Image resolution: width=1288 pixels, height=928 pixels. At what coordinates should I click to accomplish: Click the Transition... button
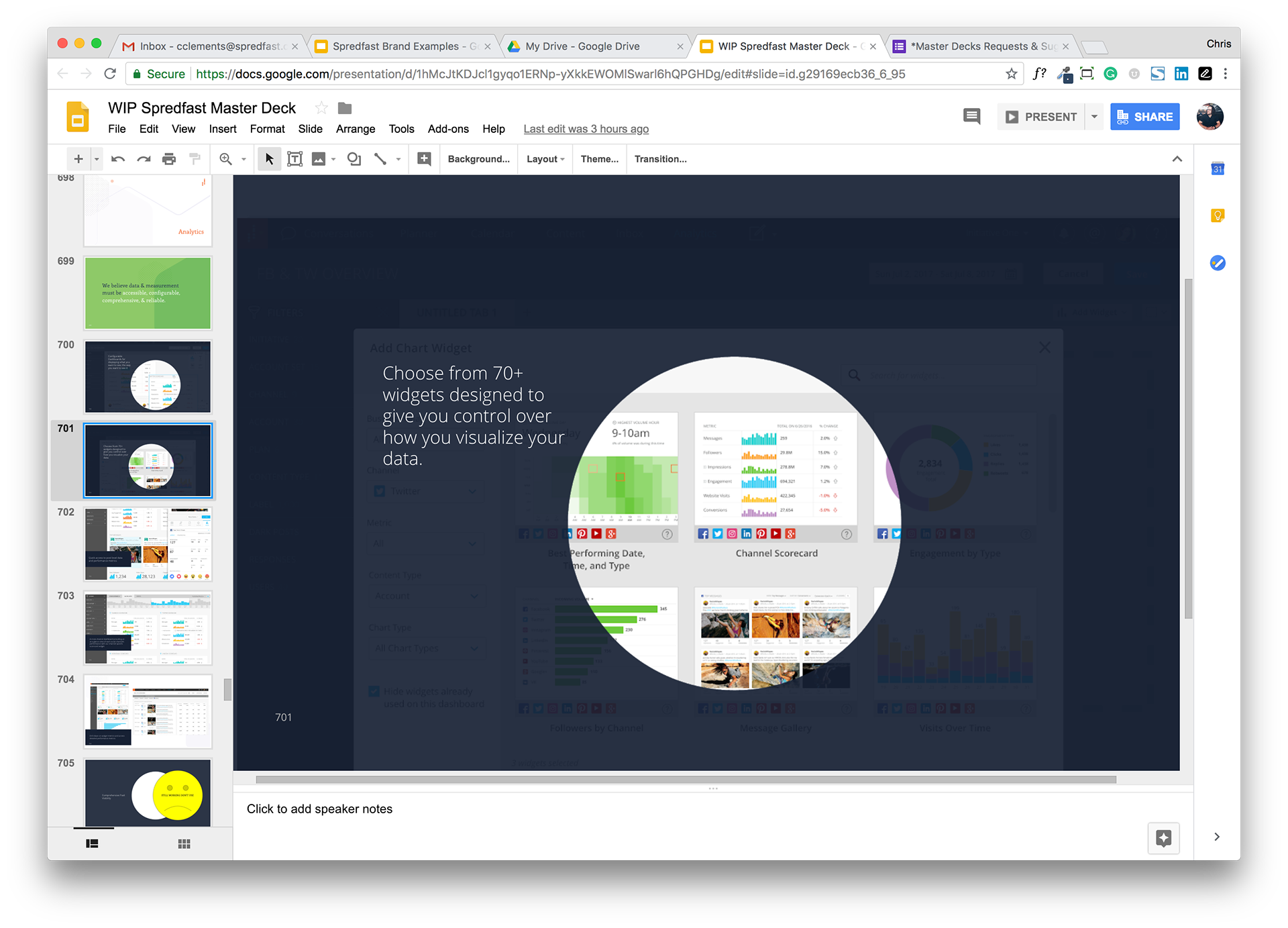pos(660,159)
